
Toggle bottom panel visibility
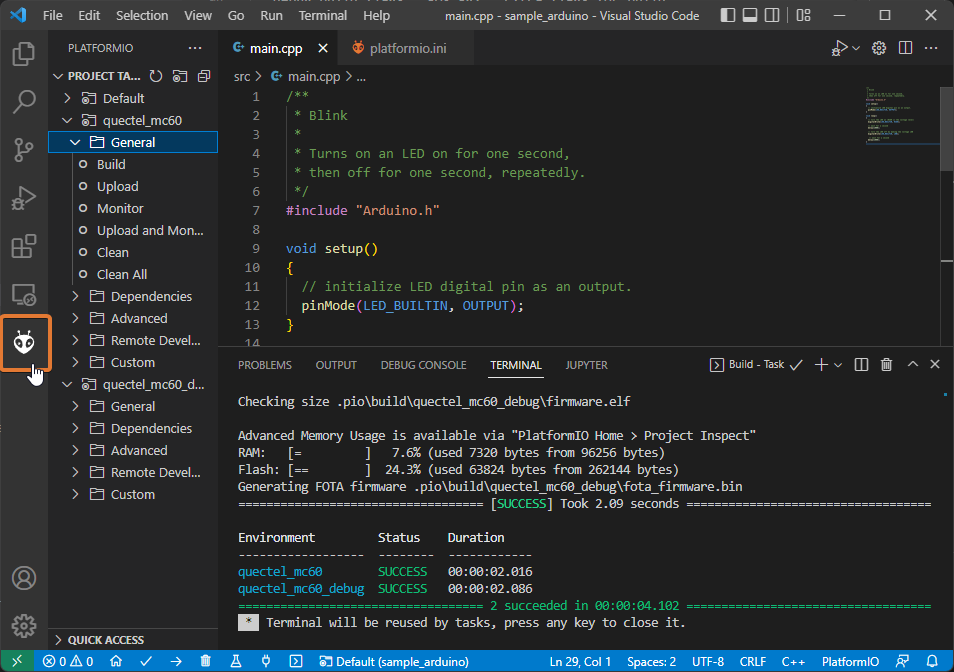[x=750, y=15]
